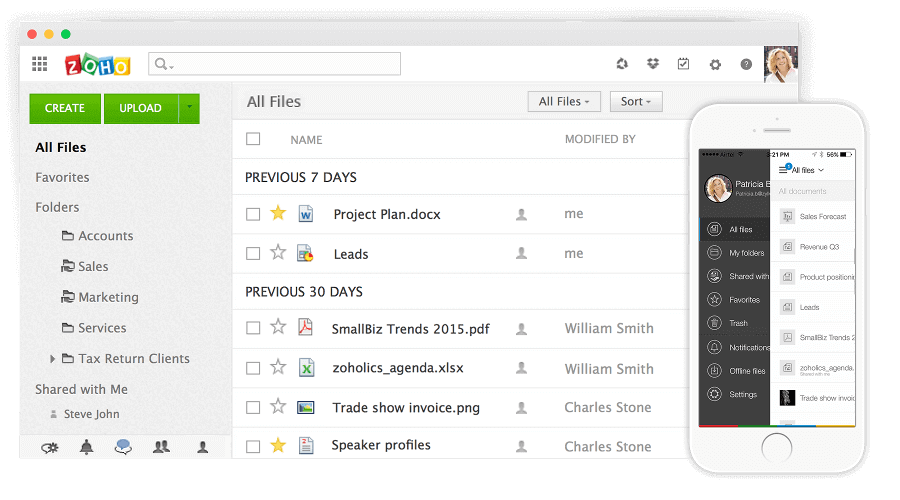Unstar the Project Plan.docx file
This screenshot has height=500, width=900.
point(278,213)
